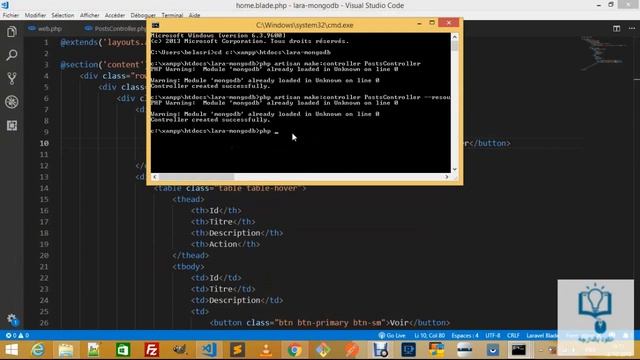
Task: Click the cmd.exe title bar icon
Action: coord(156,25)
